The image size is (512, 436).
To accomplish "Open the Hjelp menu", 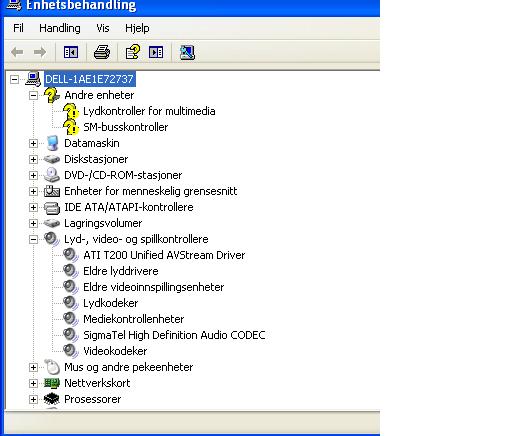I will tap(137, 28).
